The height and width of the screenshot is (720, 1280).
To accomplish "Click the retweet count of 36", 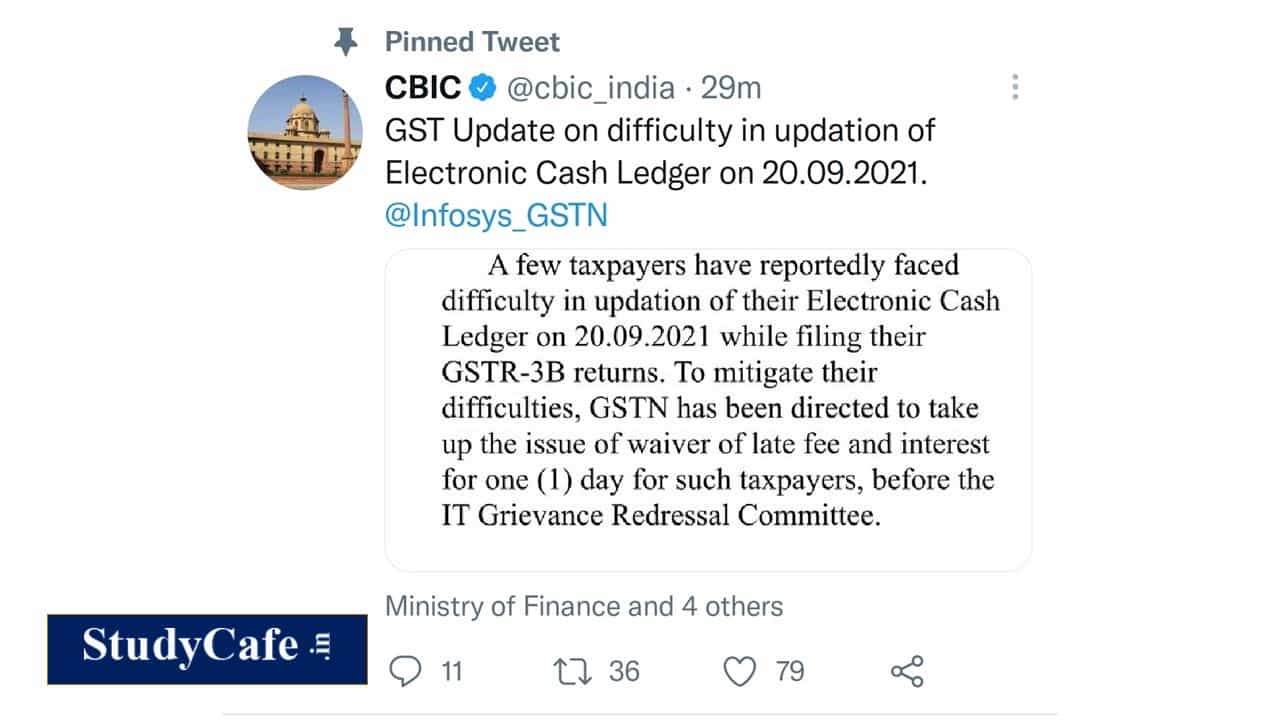I will [x=624, y=671].
